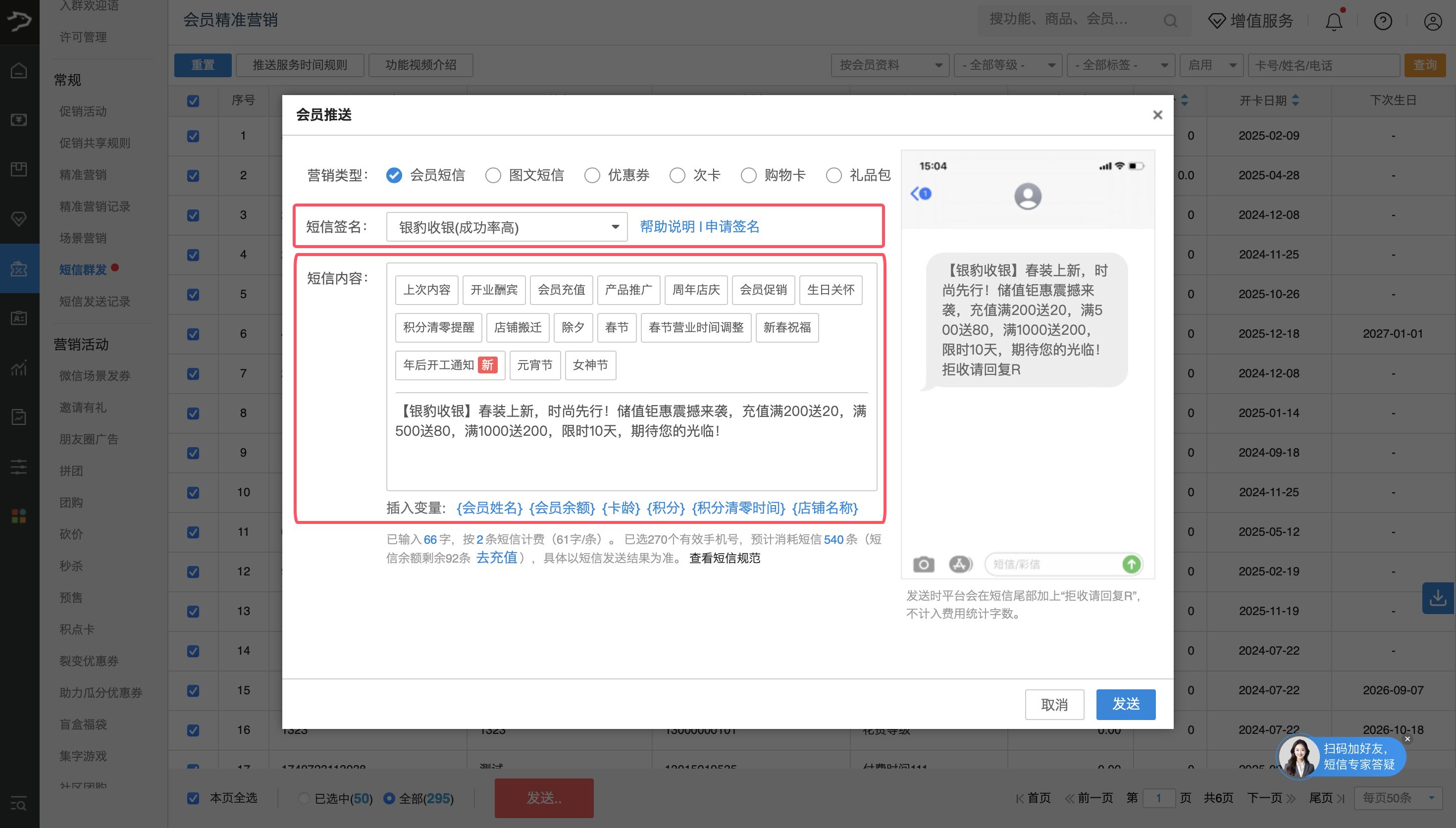Select the 会员充值 template tag
The width and height of the screenshot is (1456, 828).
click(x=561, y=290)
